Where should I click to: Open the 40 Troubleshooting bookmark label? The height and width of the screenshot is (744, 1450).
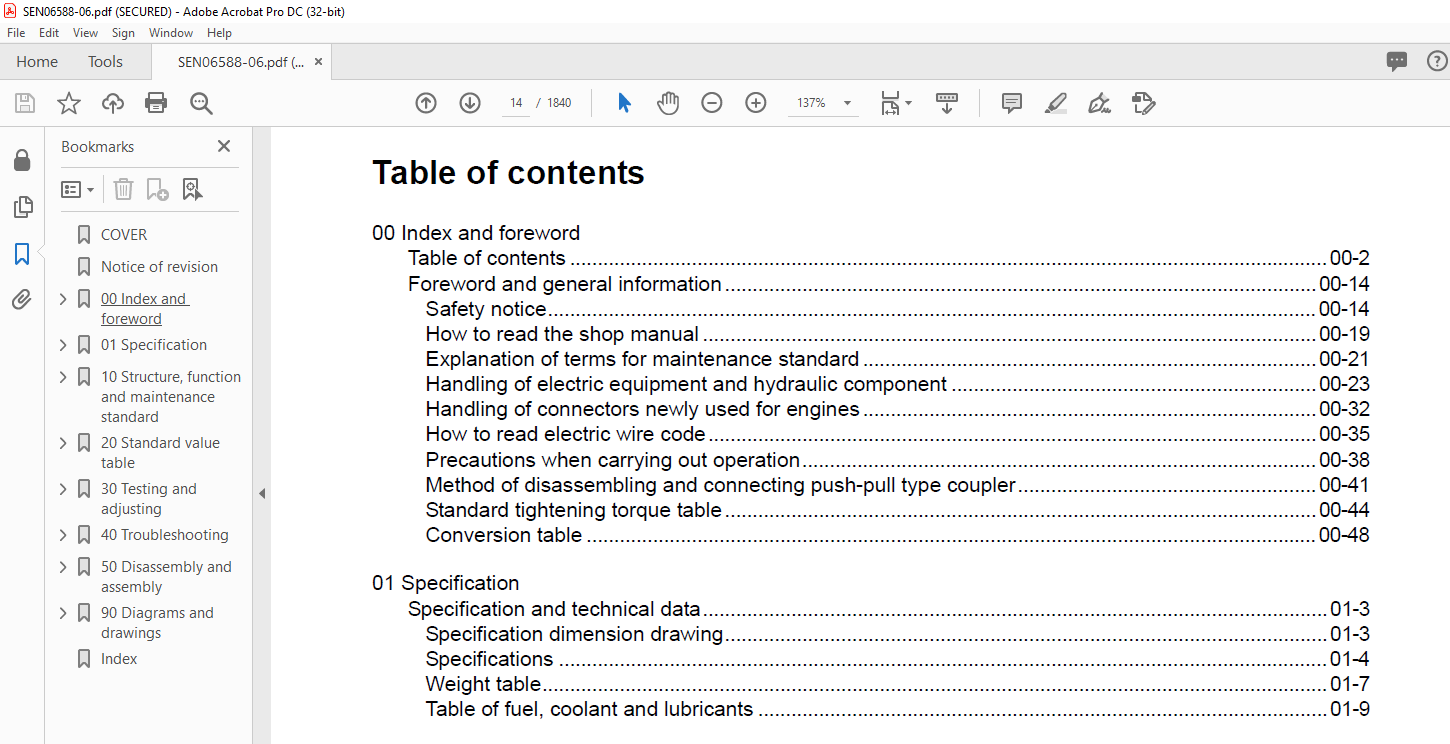[165, 535]
